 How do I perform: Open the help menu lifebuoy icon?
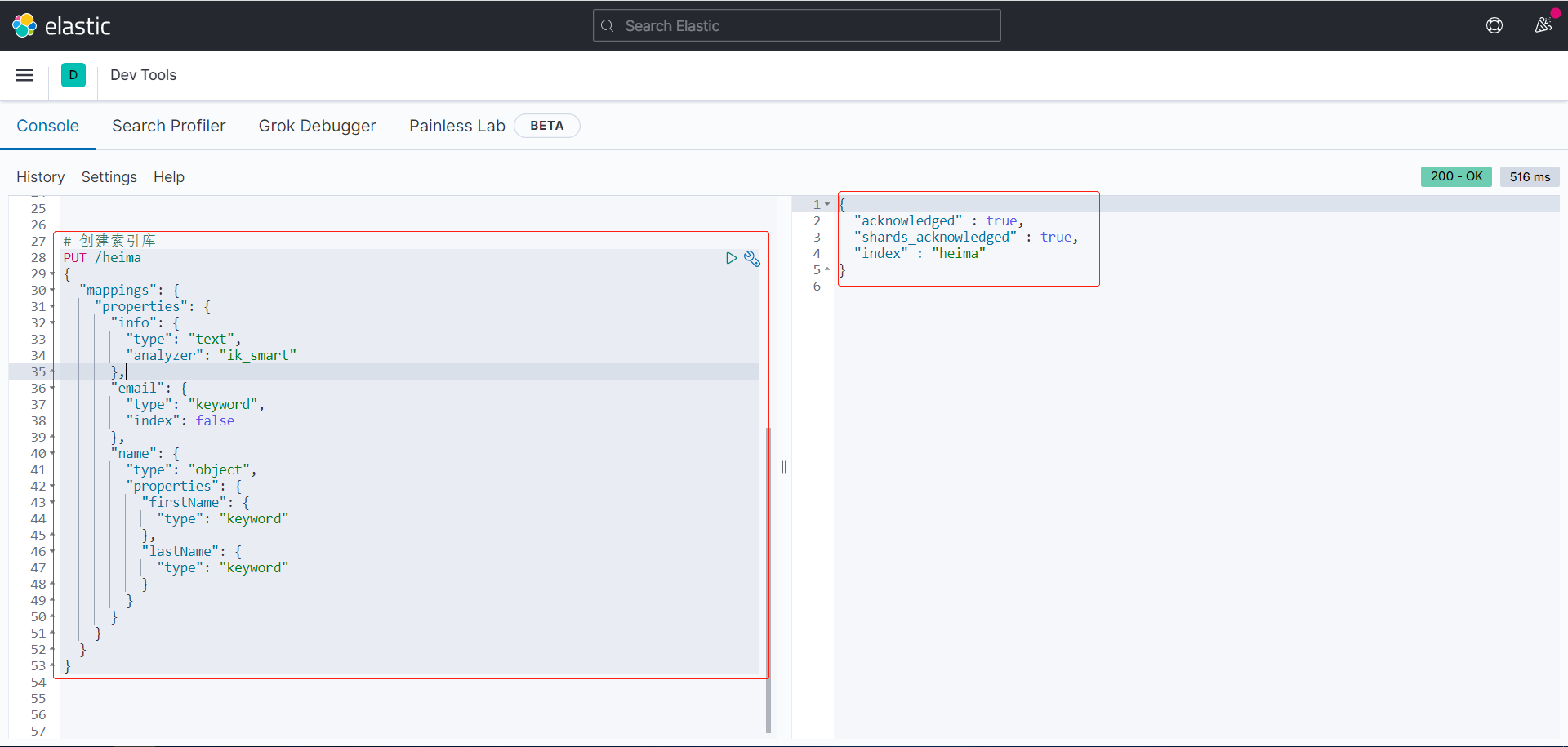(x=1494, y=25)
